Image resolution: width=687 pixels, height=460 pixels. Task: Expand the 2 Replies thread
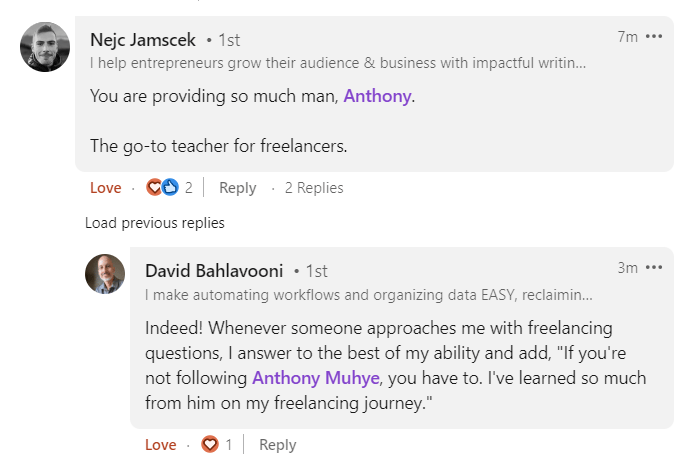point(314,188)
